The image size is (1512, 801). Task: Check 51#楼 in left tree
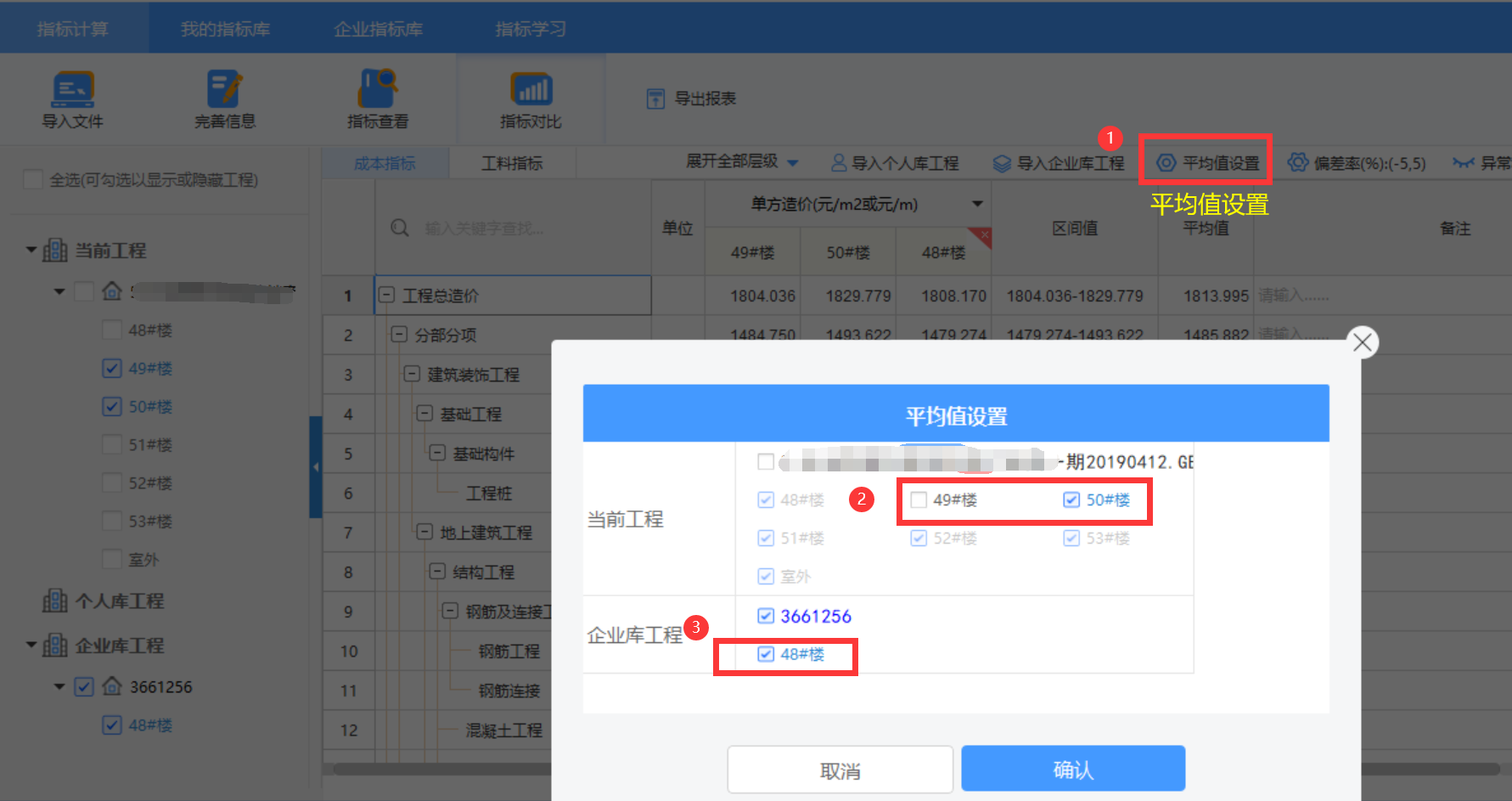coord(111,444)
